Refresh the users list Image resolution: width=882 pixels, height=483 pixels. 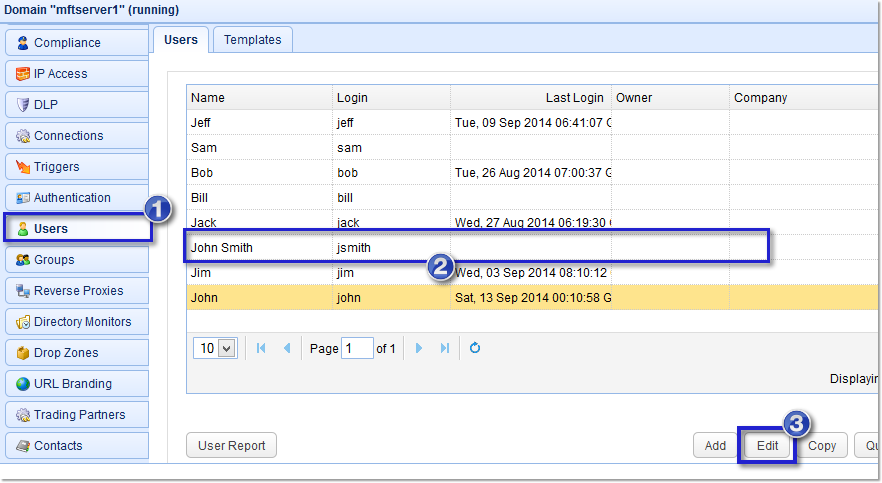point(475,348)
